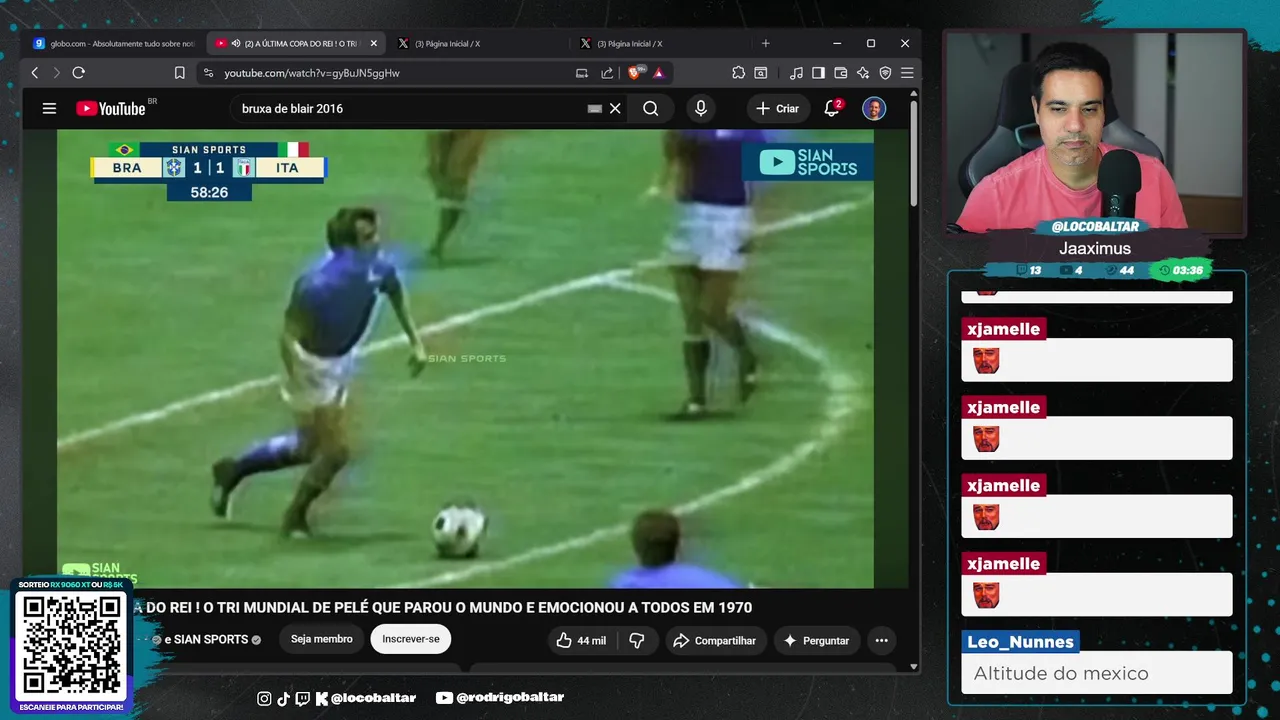Click the Perguntar button
1280x720 pixels.
click(x=816, y=640)
